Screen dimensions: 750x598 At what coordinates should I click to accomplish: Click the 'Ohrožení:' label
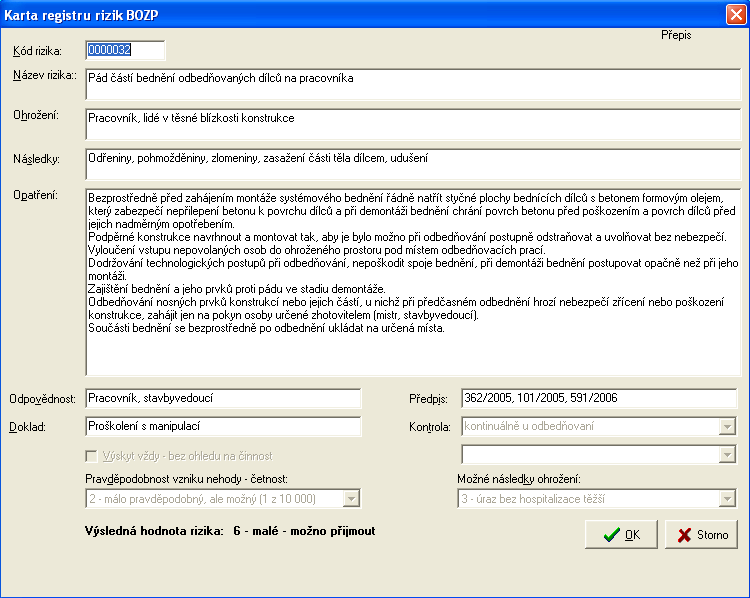(36, 115)
